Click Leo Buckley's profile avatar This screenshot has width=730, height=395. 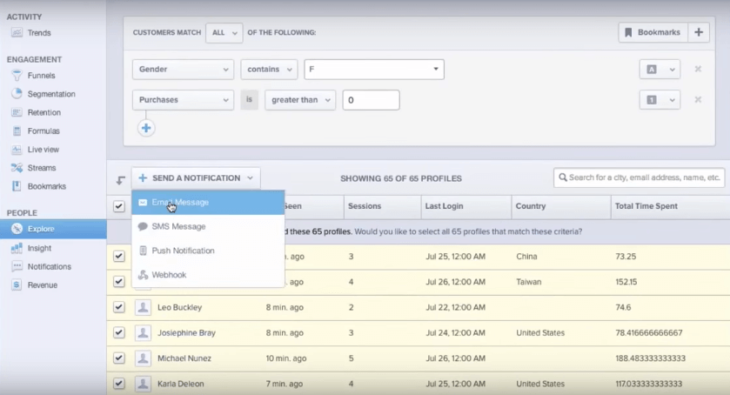[143, 307]
